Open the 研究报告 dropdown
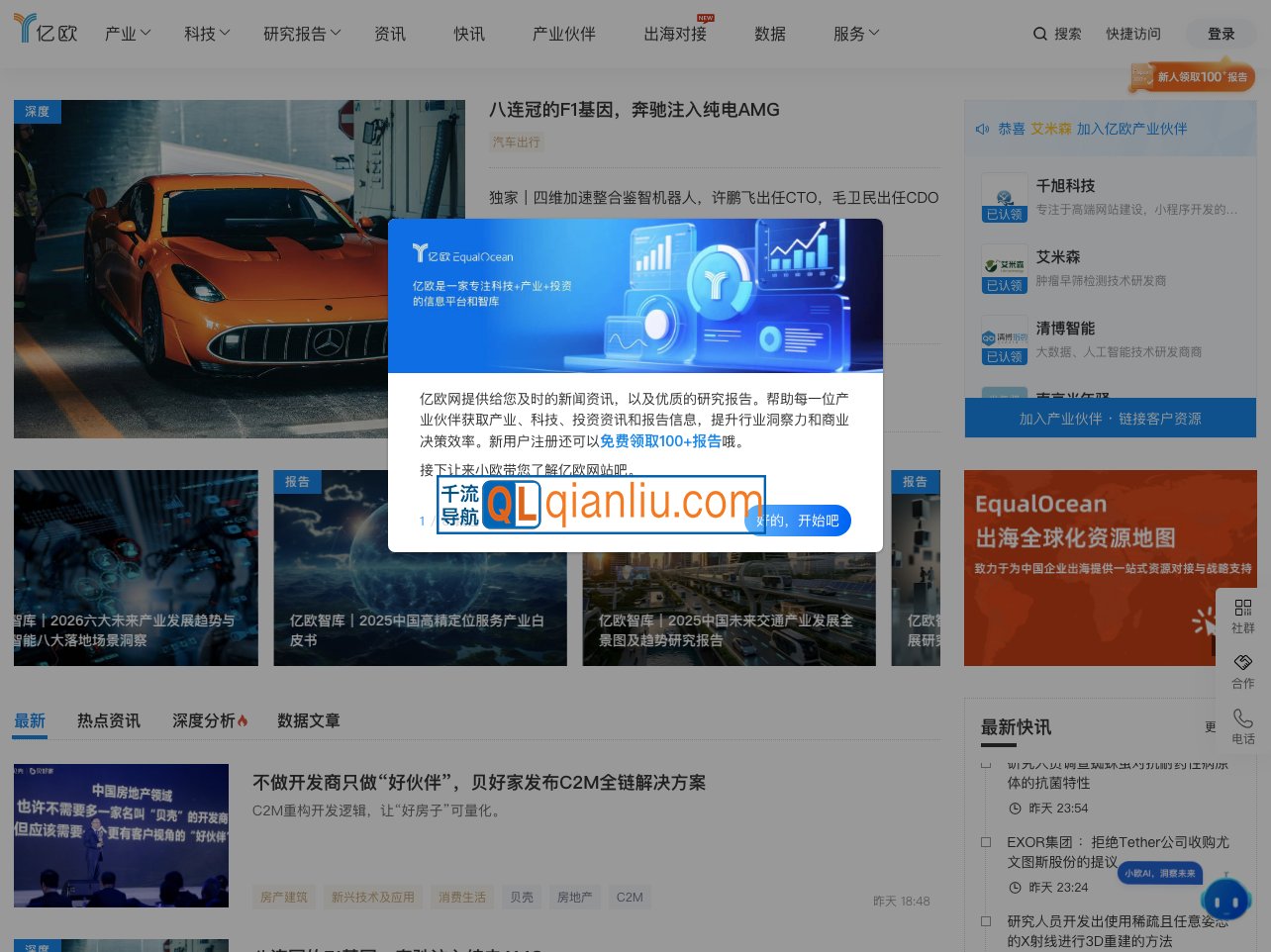The width and height of the screenshot is (1271, 952). coord(301,33)
